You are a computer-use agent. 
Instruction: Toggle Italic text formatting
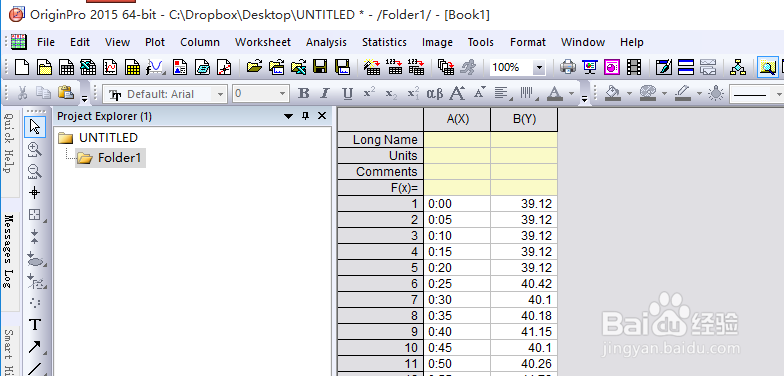325,94
